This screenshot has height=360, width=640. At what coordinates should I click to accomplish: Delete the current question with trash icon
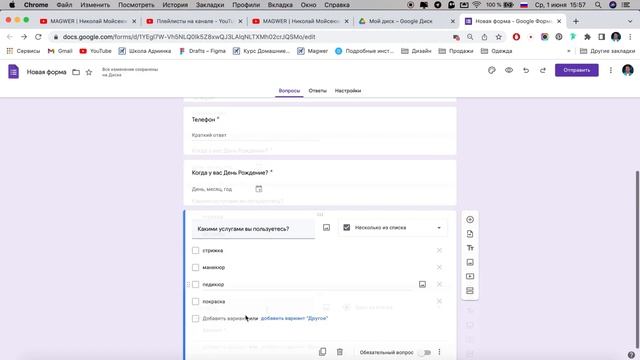click(340, 352)
